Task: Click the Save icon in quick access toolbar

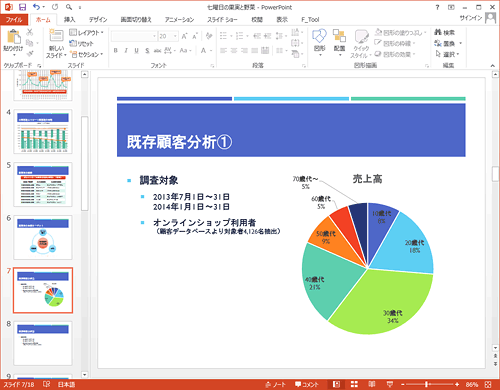Action: tap(22, 7)
